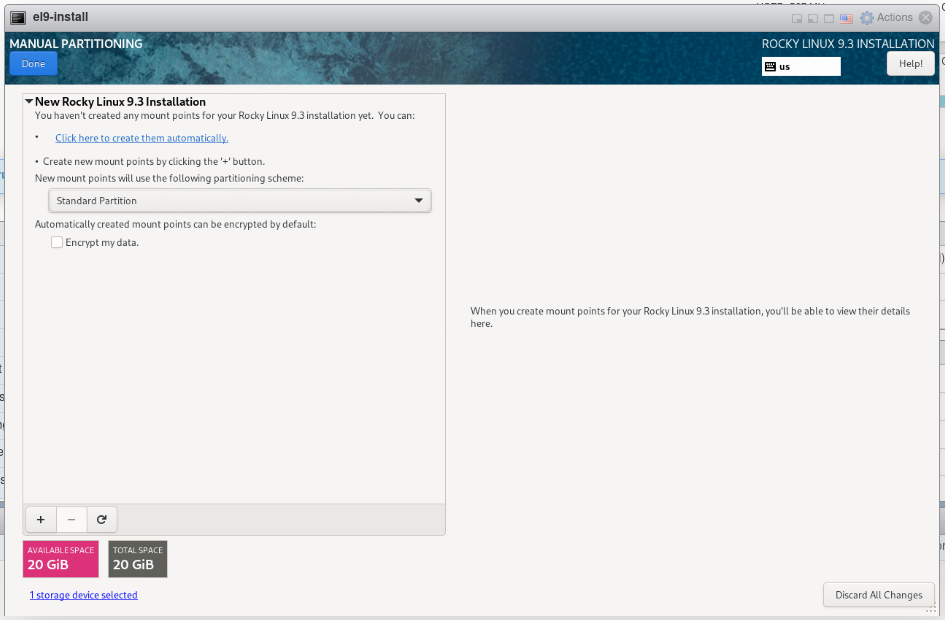This screenshot has height=620, width=945.
Task: Click the 'Encrypt my data.' label text
Action: click(102, 242)
